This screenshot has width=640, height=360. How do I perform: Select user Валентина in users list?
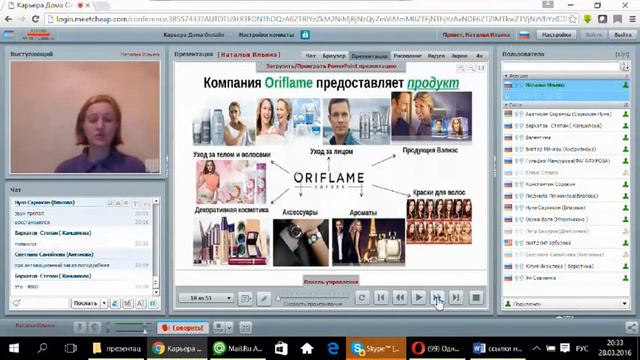[x=566, y=138]
